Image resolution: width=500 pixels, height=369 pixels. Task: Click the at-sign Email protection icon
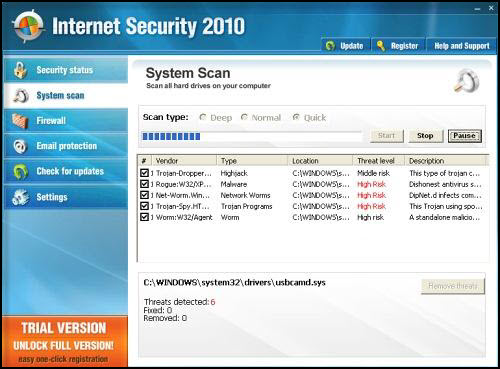tap(20, 146)
